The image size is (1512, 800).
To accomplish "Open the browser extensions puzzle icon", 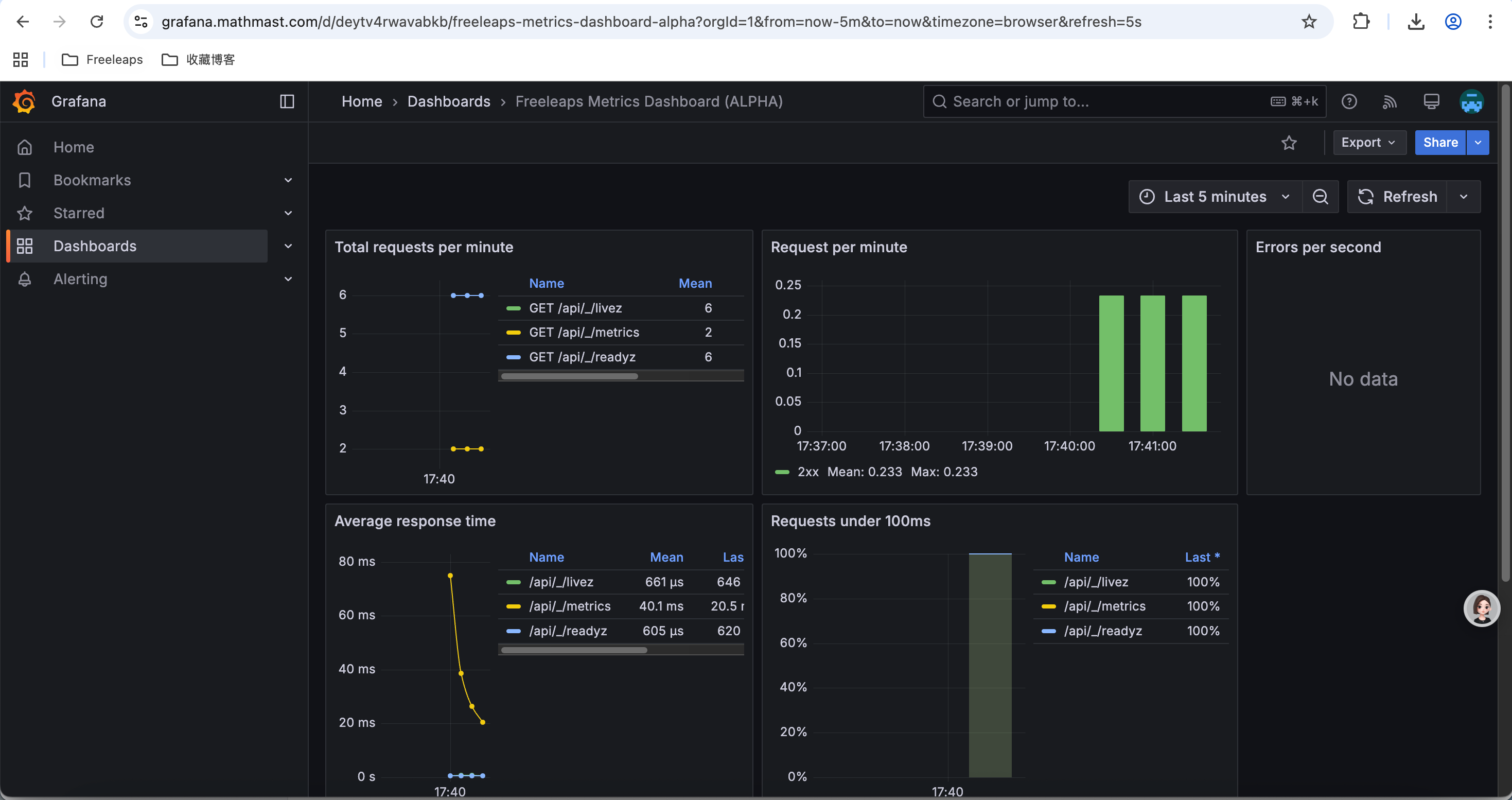I will (1361, 22).
